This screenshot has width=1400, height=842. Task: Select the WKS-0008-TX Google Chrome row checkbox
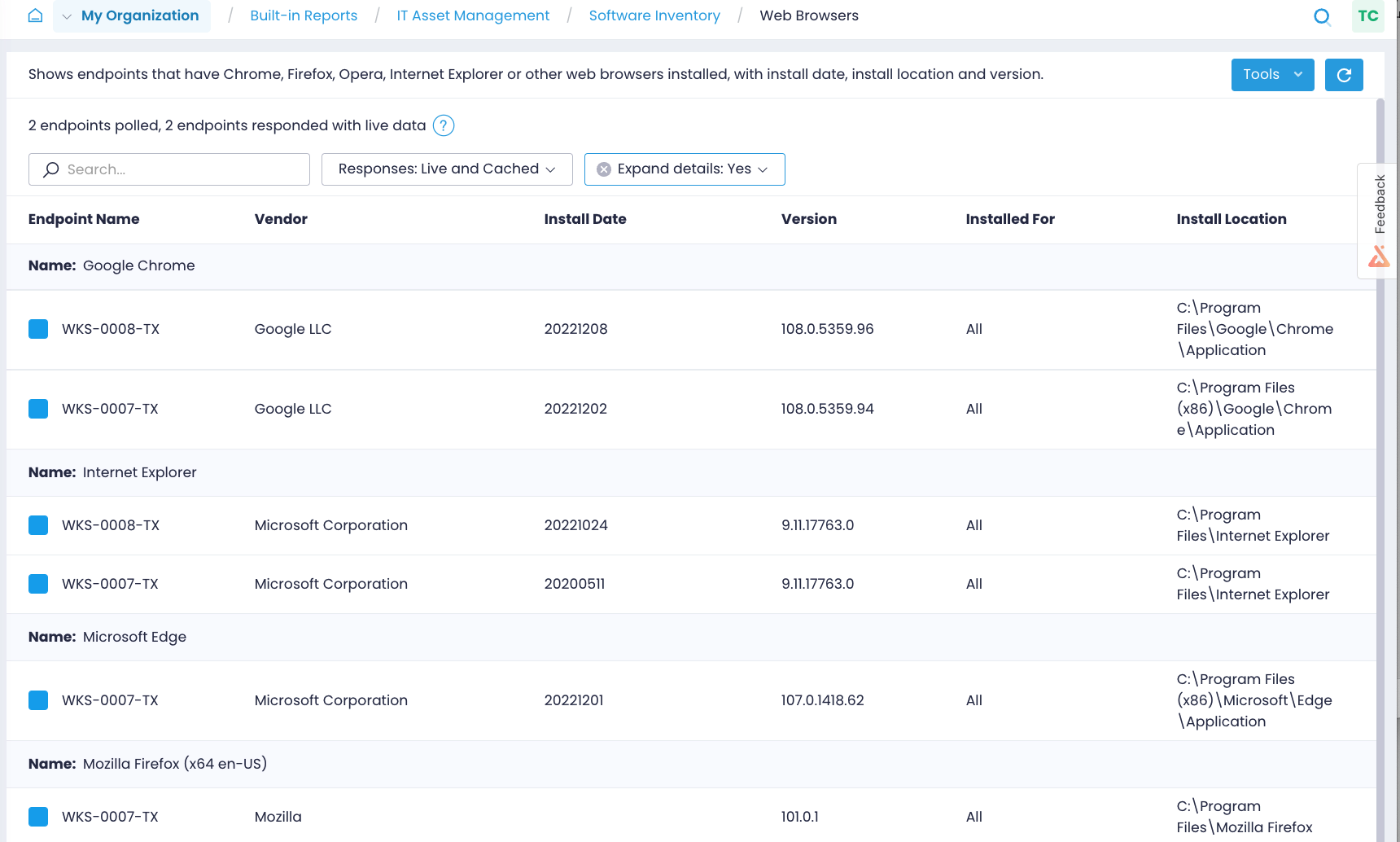pos(38,329)
